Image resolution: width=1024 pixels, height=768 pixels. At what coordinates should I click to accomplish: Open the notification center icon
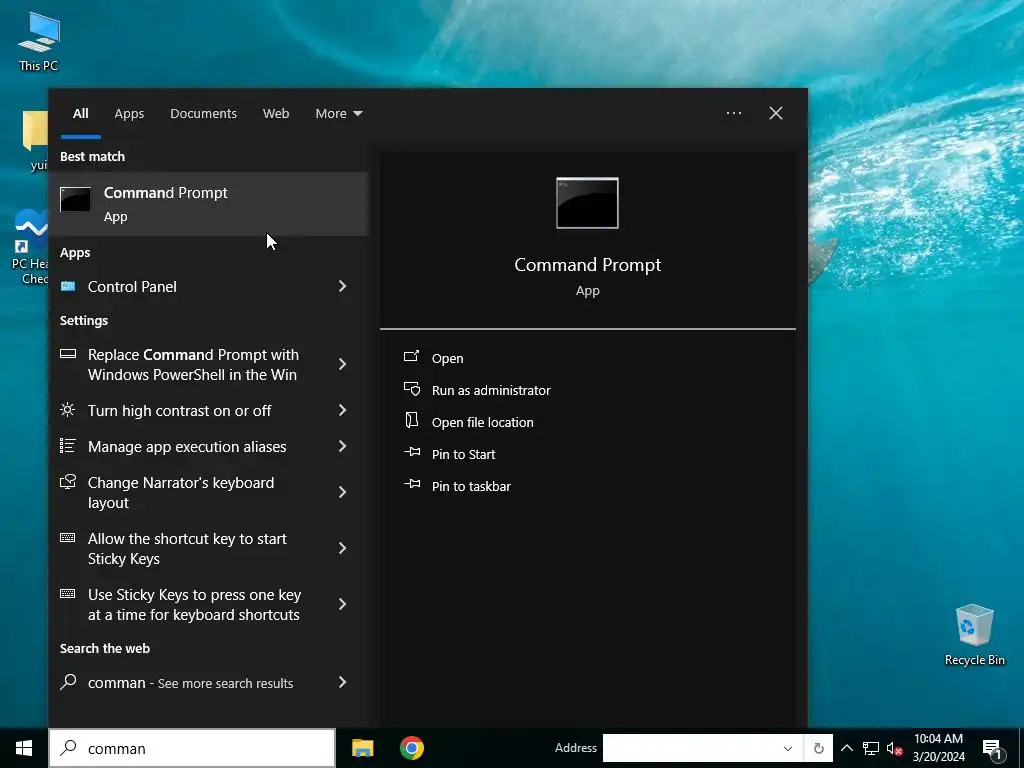pyautogui.click(x=993, y=749)
